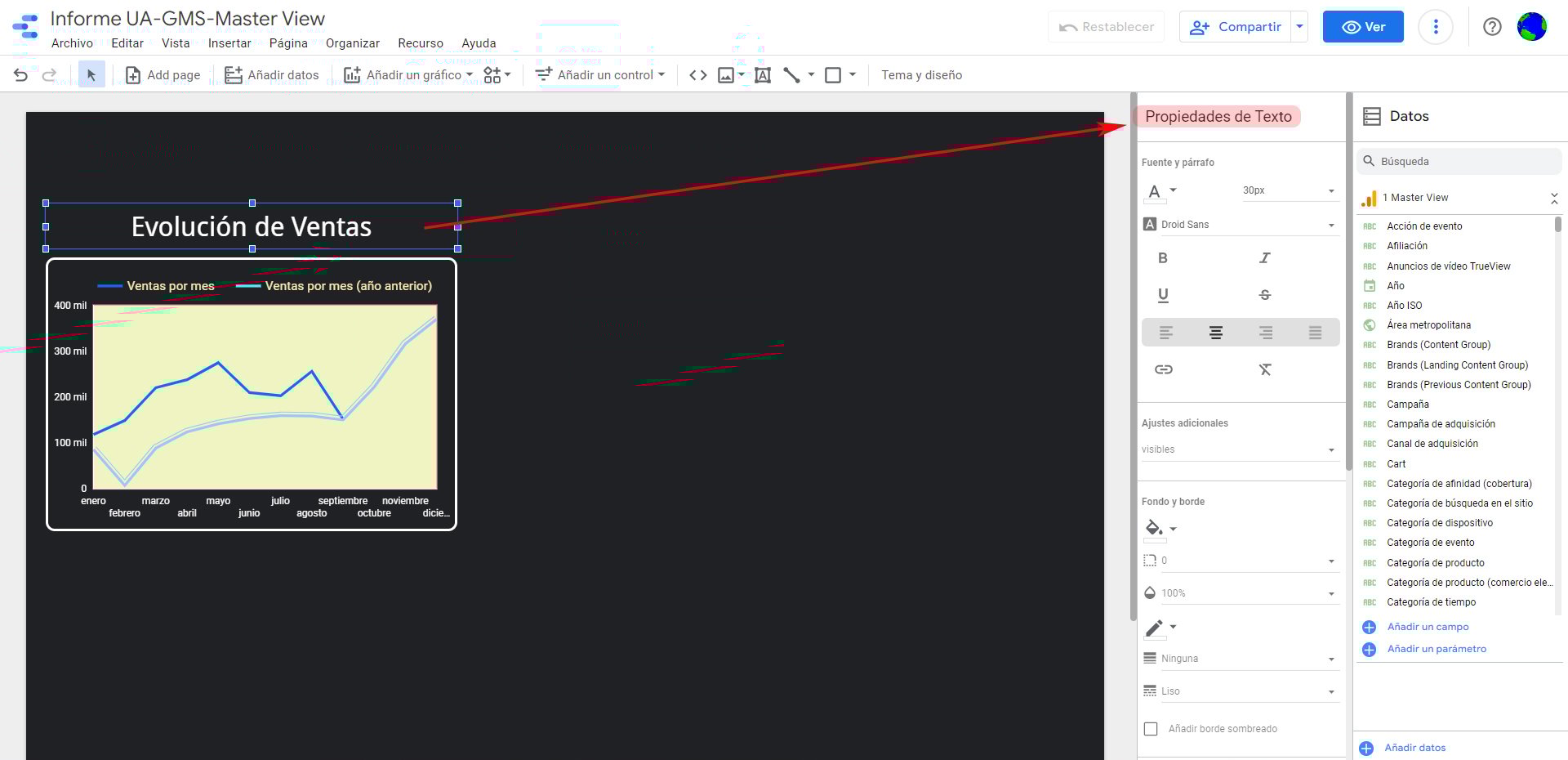Screen dimensions: 1568x760
Task: Click the Ver button
Action: pos(1363,27)
